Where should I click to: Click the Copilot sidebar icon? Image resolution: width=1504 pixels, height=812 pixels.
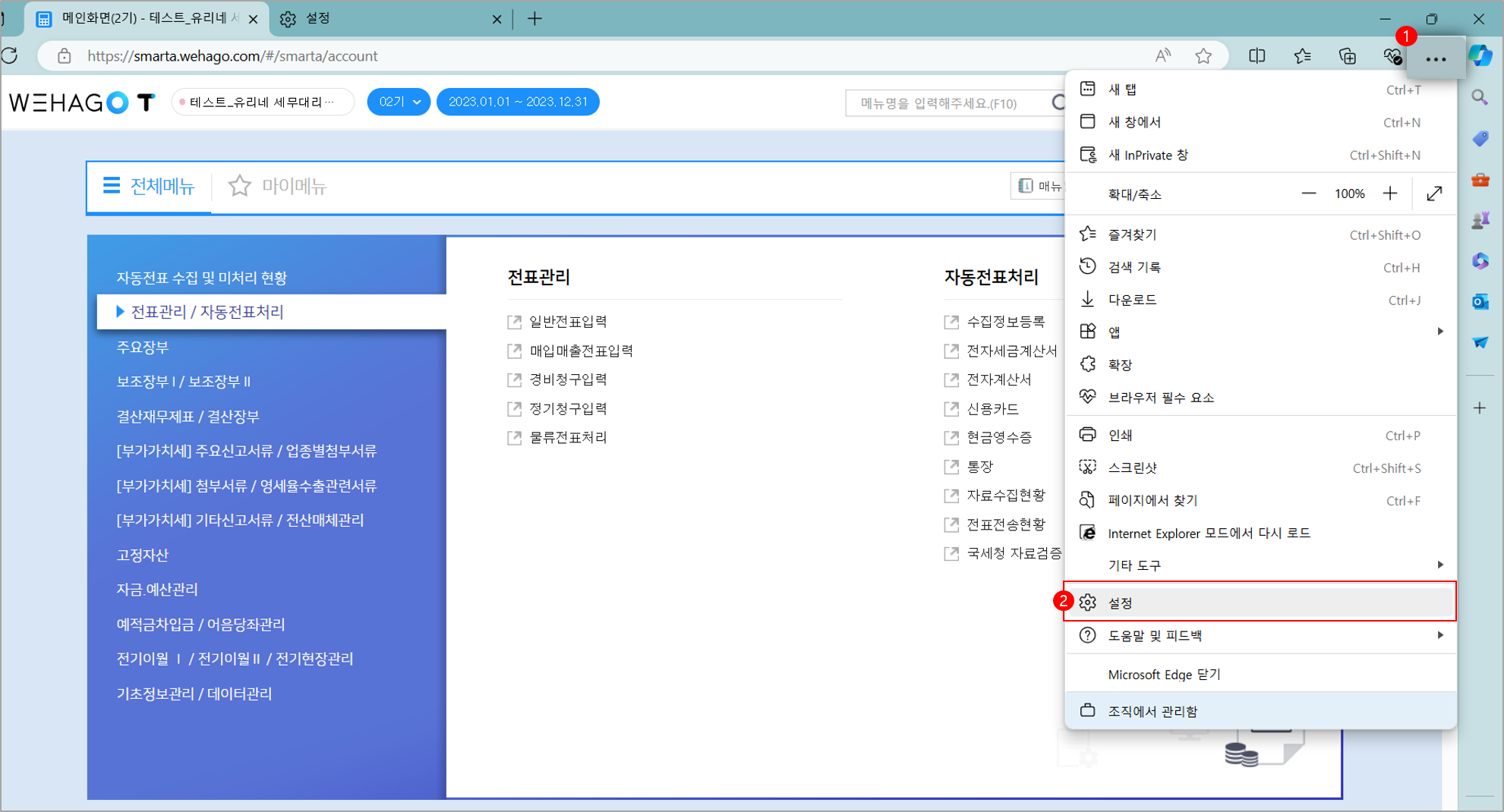coord(1480,55)
